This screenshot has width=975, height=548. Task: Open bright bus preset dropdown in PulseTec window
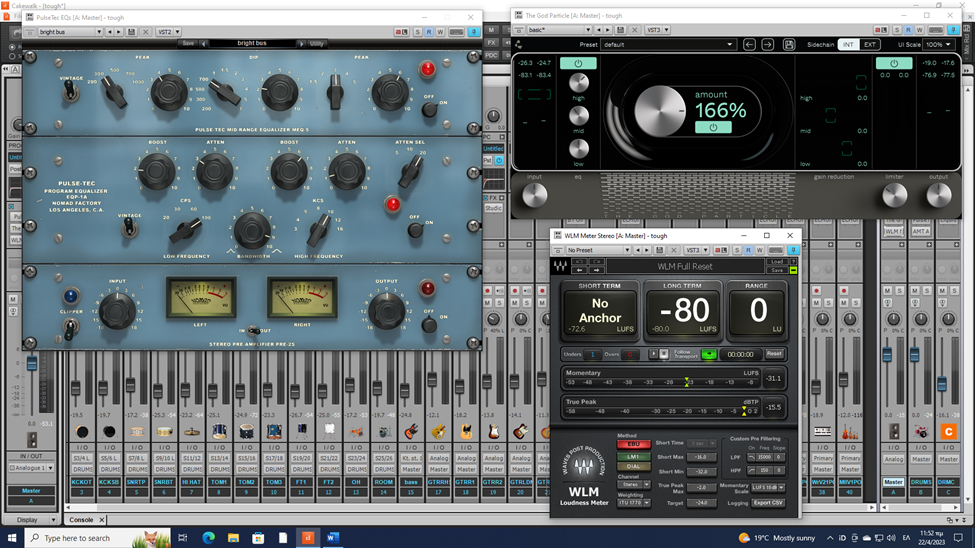click(x=70, y=32)
